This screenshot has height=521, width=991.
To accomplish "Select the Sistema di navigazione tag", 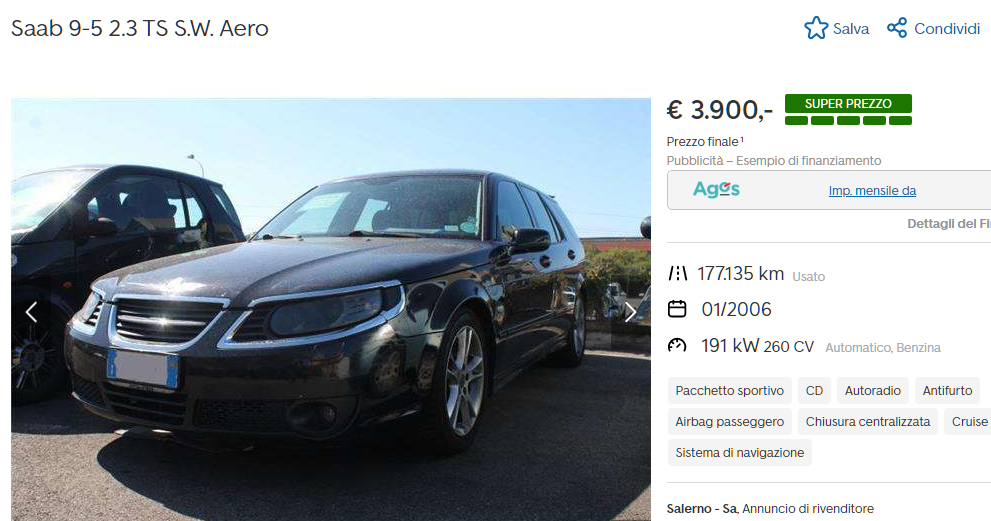I will tap(739, 453).
